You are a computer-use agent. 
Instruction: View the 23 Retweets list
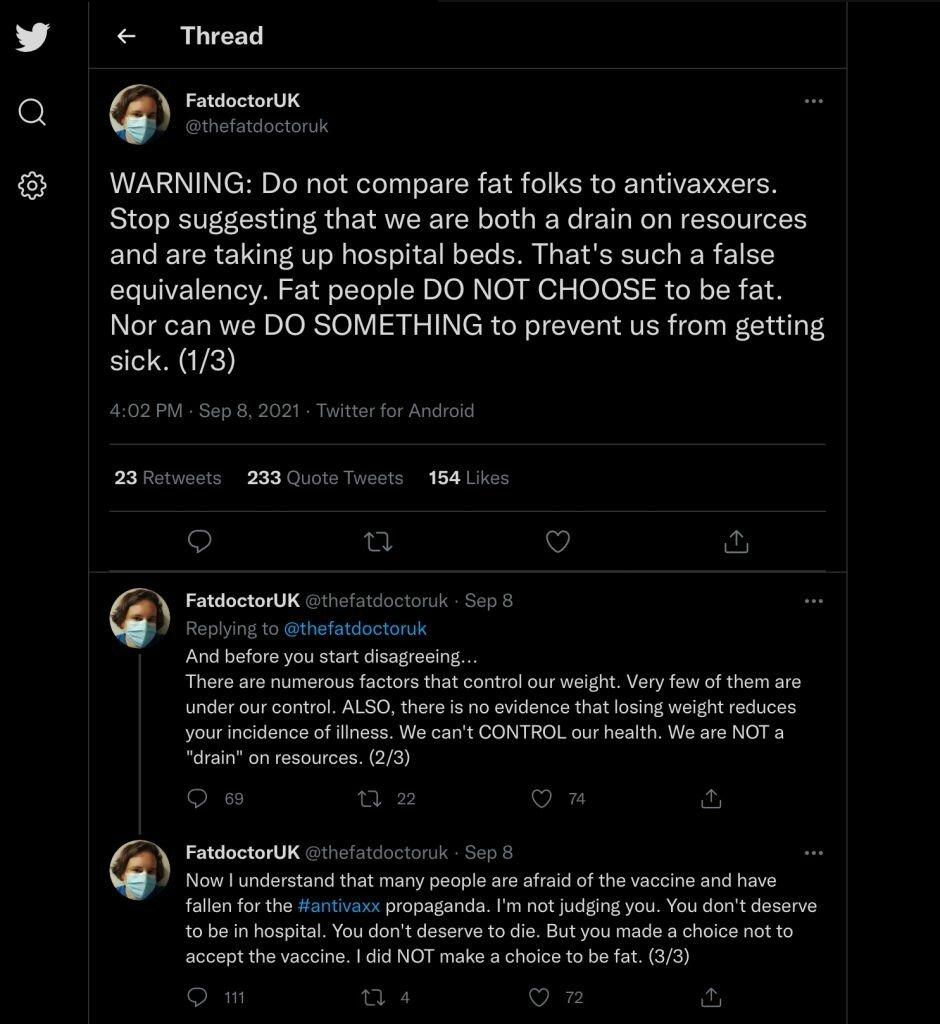pyautogui.click(x=168, y=478)
